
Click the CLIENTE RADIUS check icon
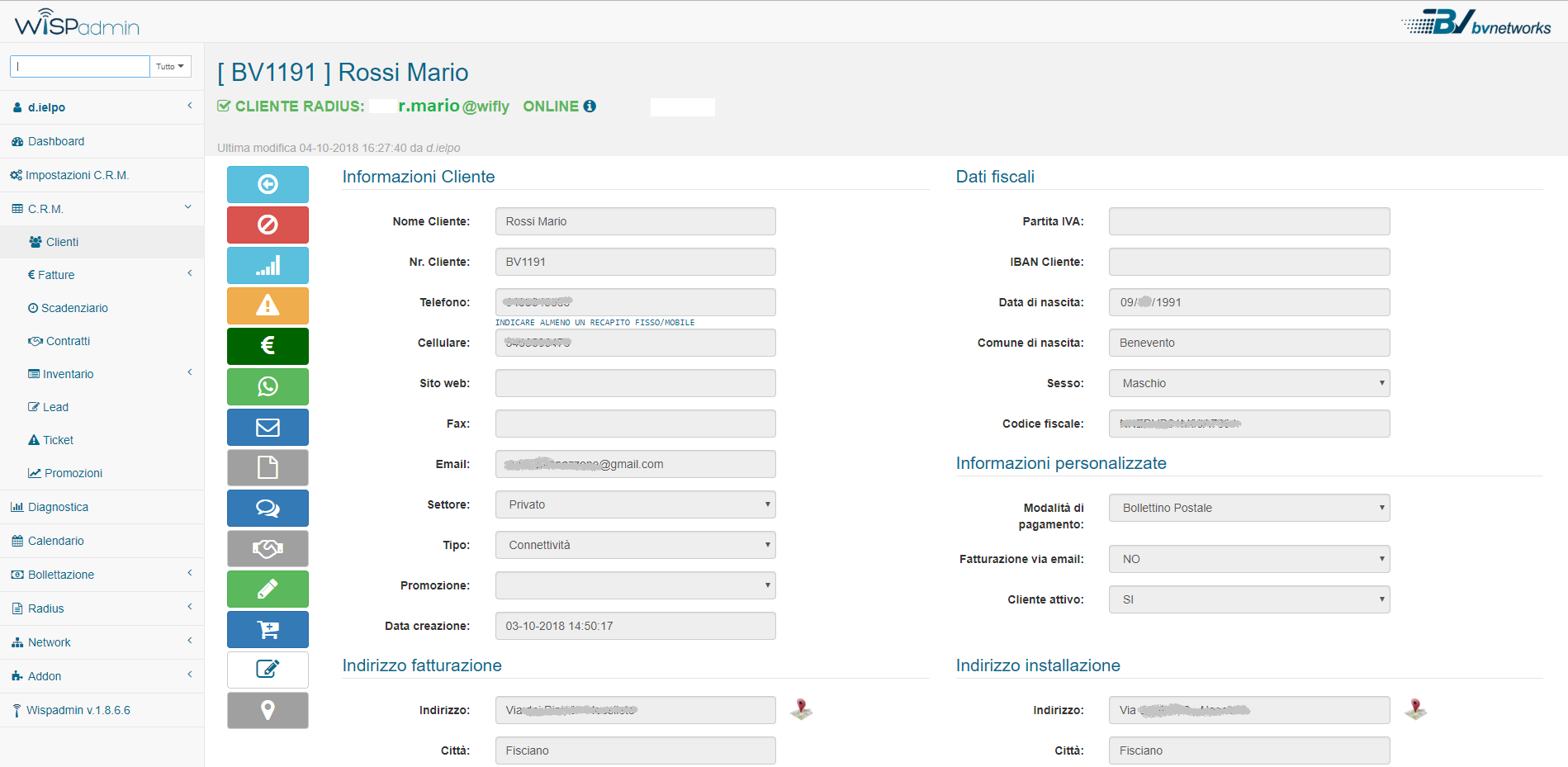224,106
